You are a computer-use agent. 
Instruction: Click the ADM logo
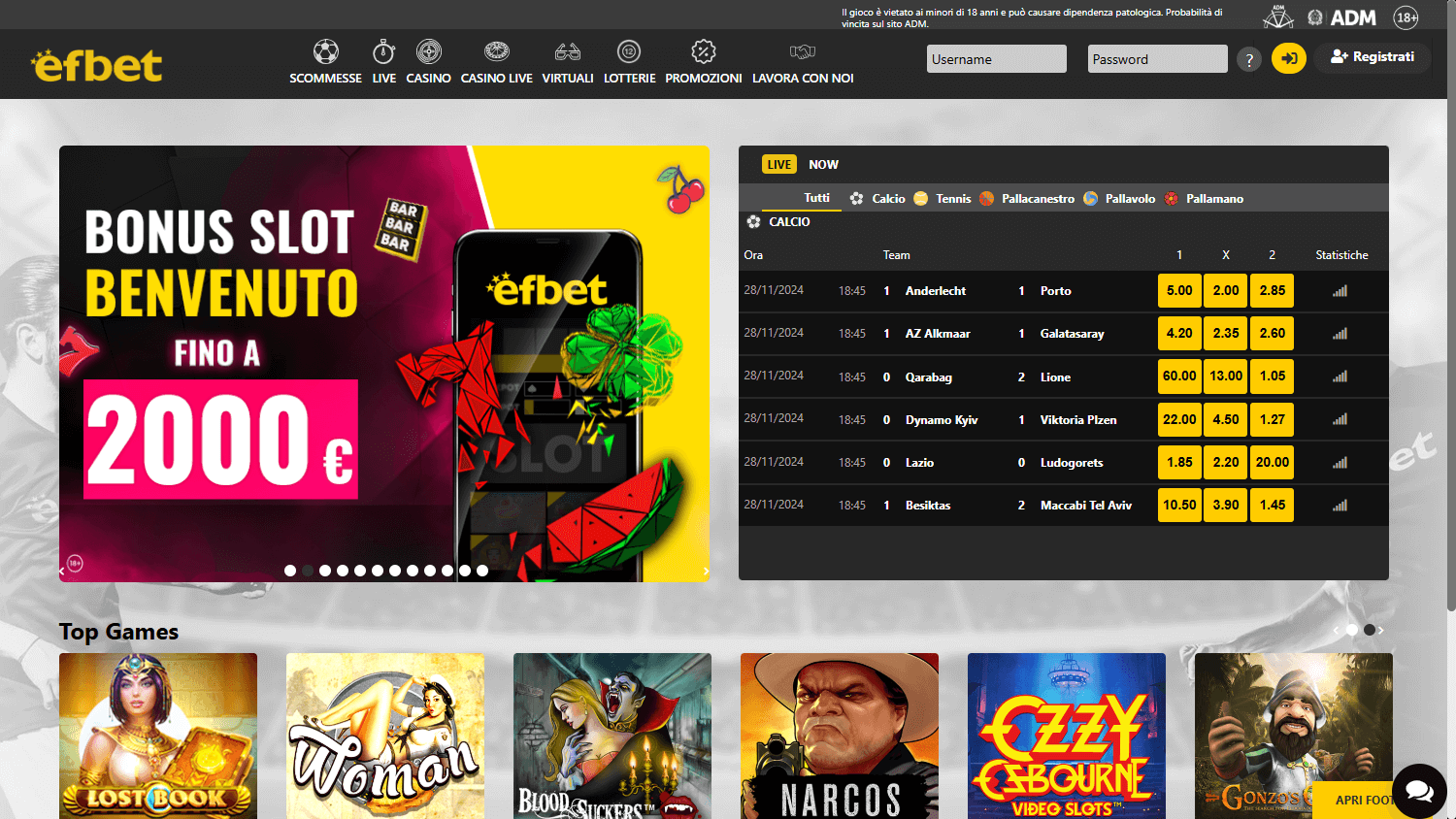1342,17
